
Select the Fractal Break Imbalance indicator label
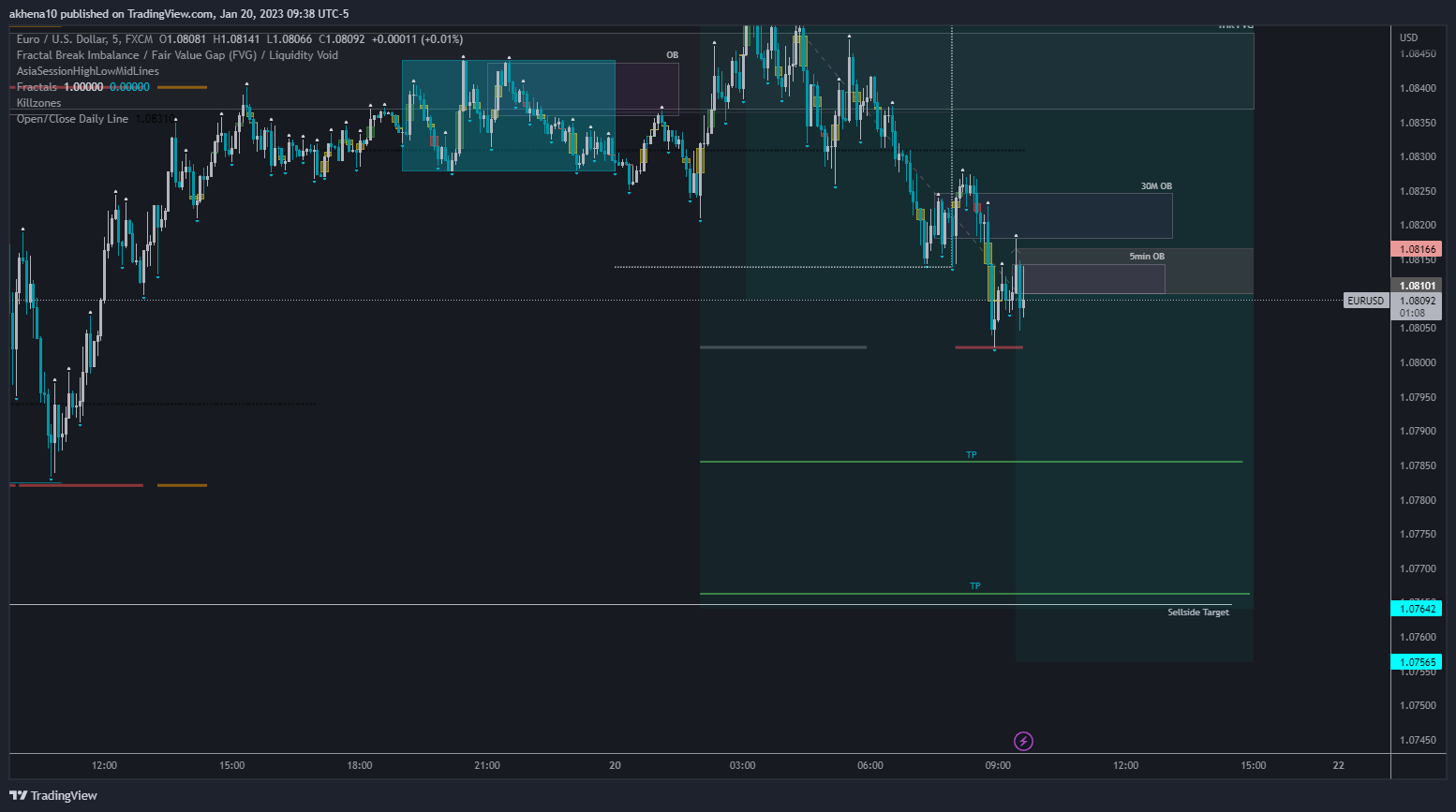177,55
